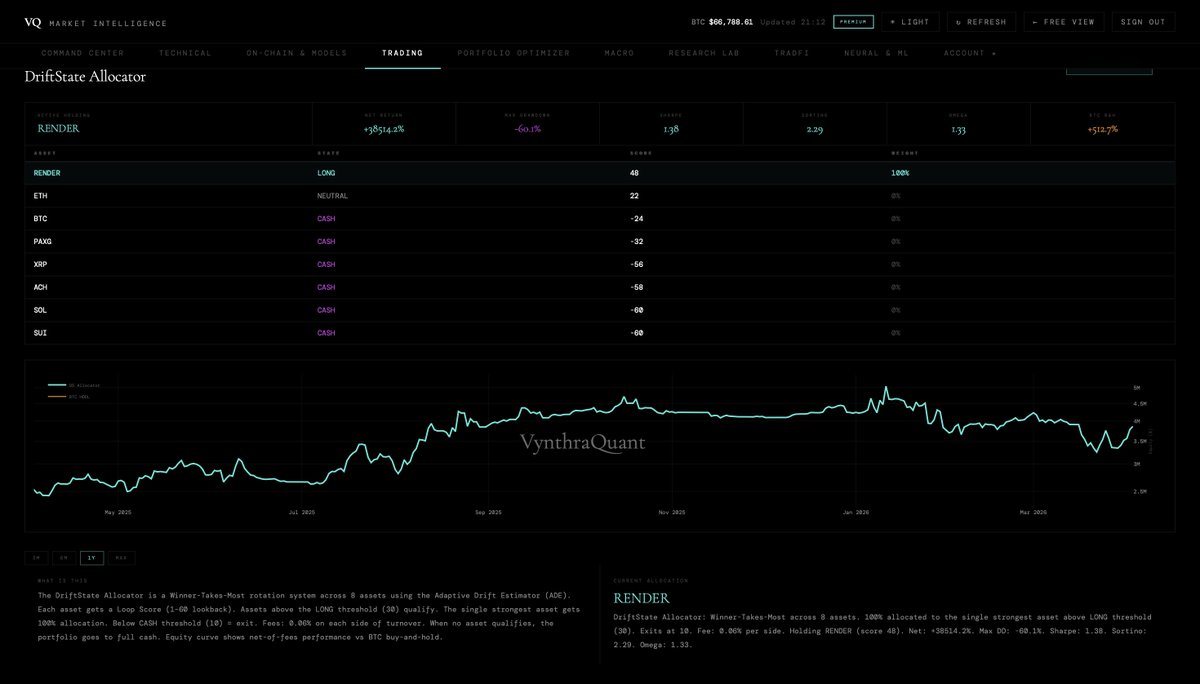Open the RESEARCH LAB tab
This screenshot has height=684, width=1200.
[x=704, y=53]
